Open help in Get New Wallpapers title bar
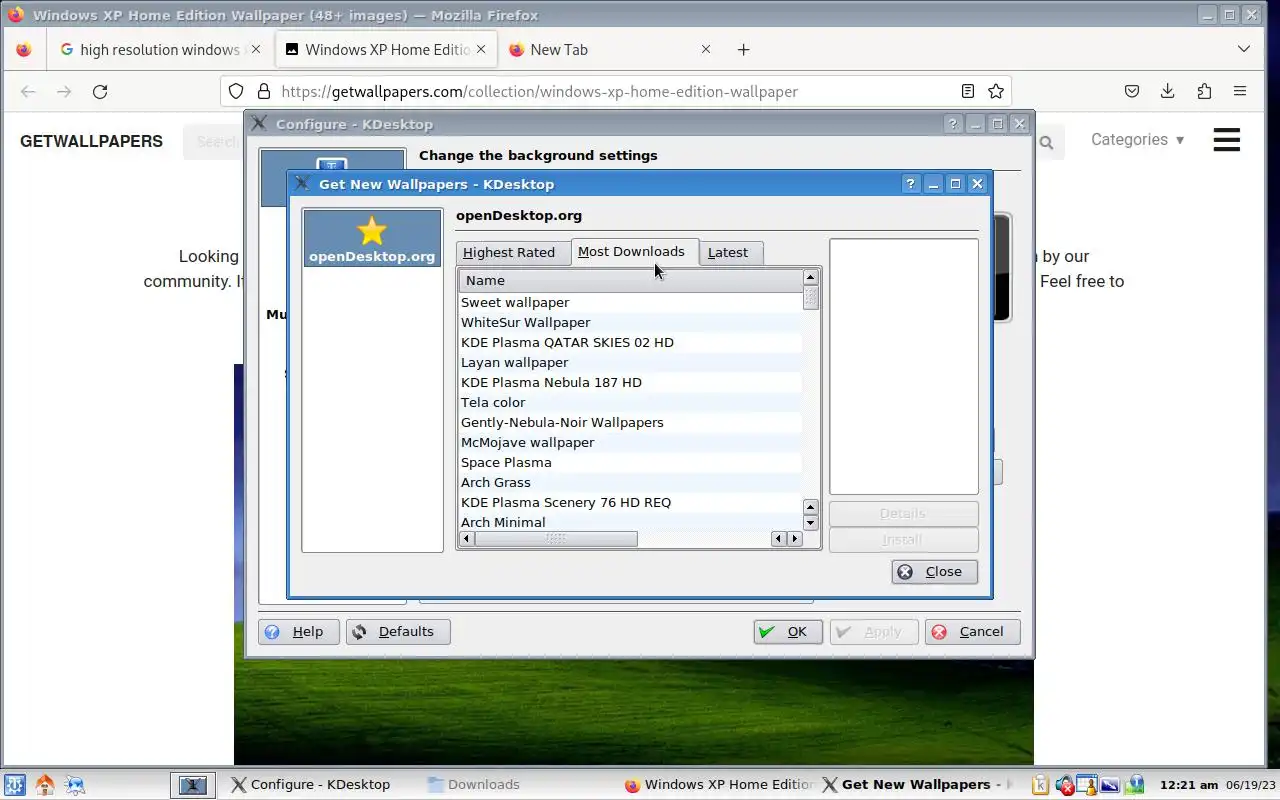The height and width of the screenshot is (800, 1280). coord(910,184)
